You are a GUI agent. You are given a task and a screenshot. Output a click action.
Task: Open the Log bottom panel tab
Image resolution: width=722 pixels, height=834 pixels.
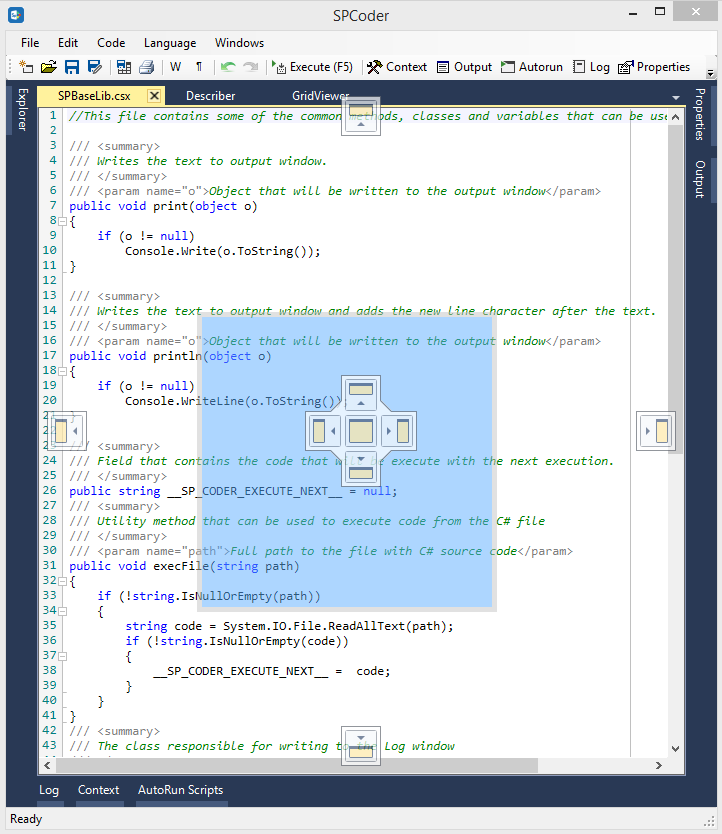tap(49, 790)
